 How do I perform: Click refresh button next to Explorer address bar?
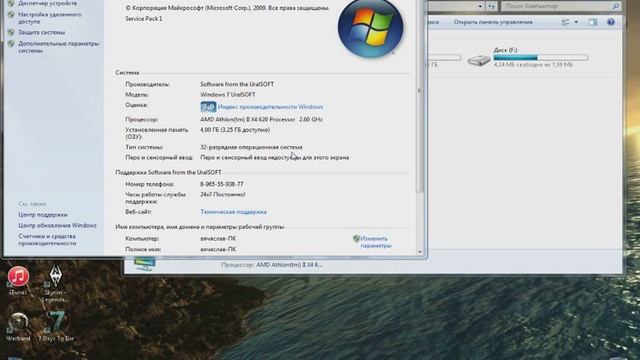(x=491, y=6)
